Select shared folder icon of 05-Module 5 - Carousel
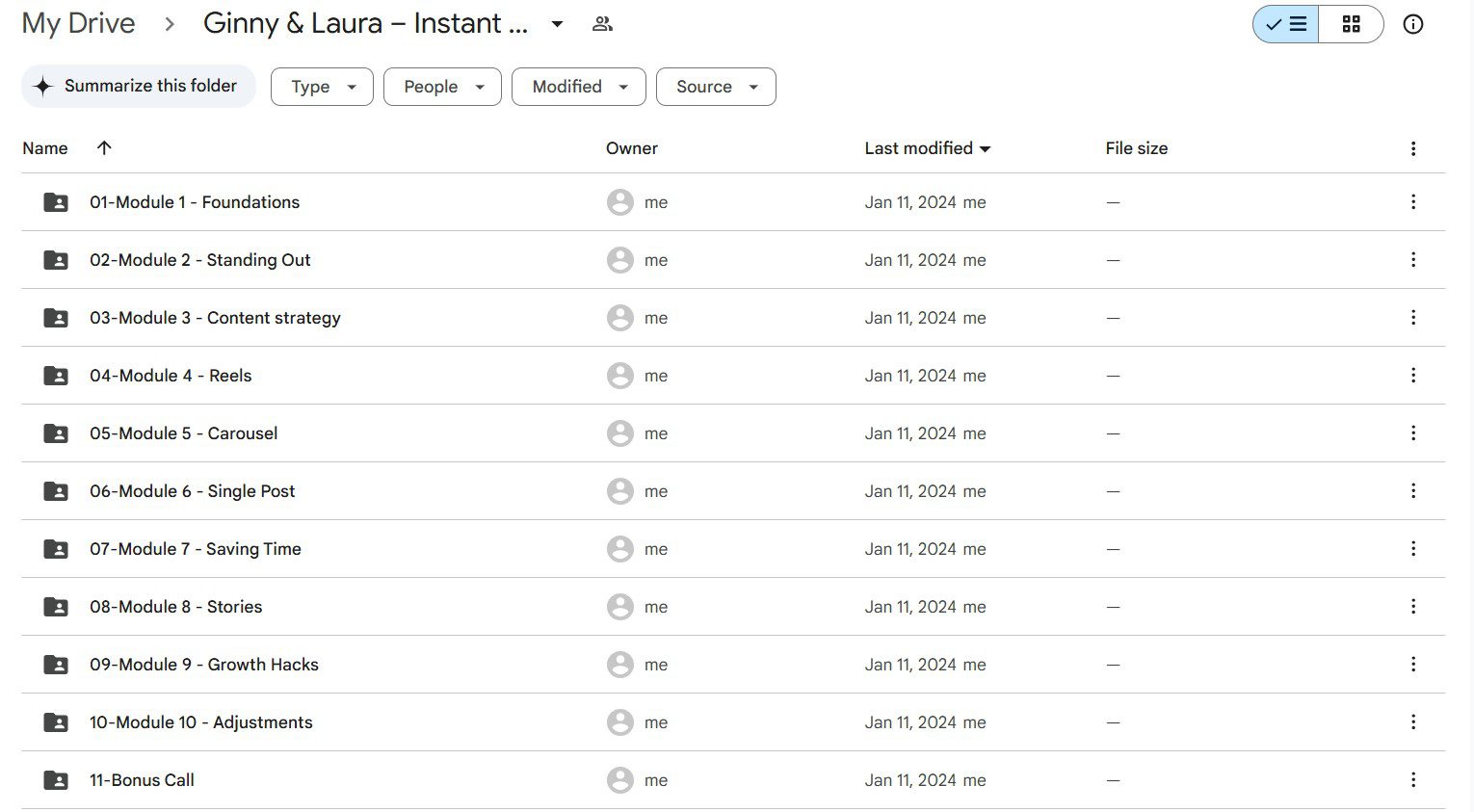The height and width of the screenshot is (812, 1474). (56, 433)
